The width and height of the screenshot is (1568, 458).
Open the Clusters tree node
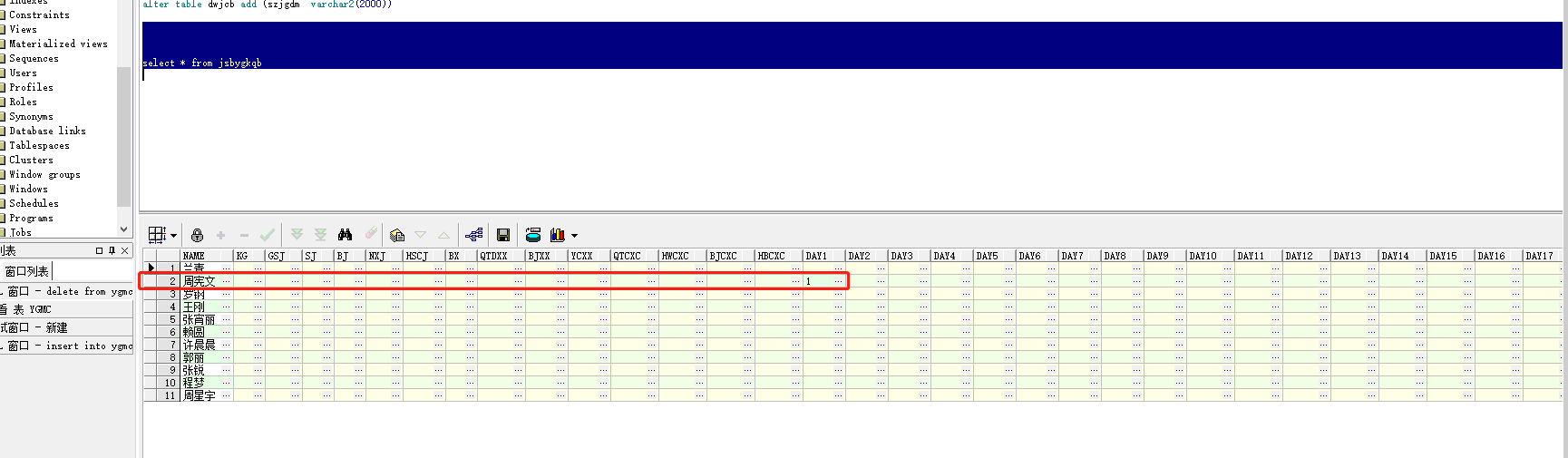(31, 160)
